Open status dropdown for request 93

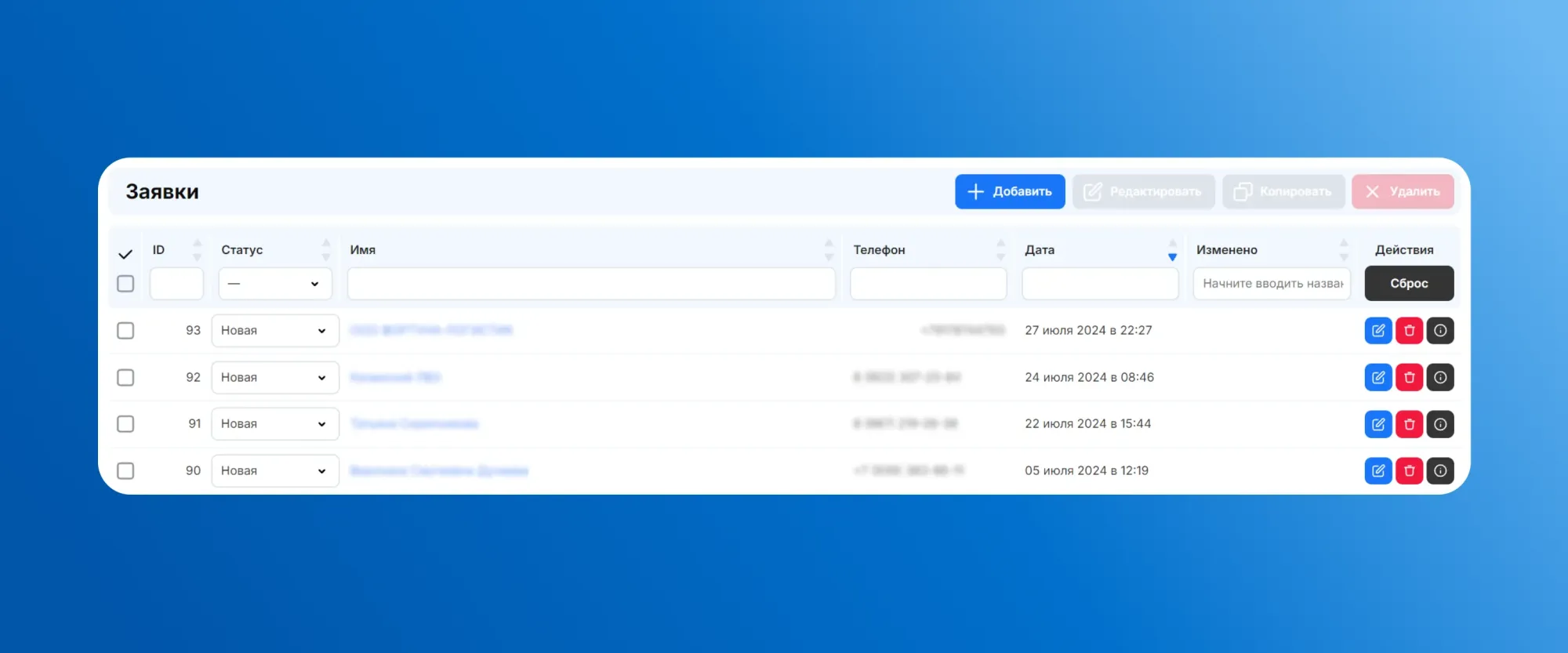[275, 330]
